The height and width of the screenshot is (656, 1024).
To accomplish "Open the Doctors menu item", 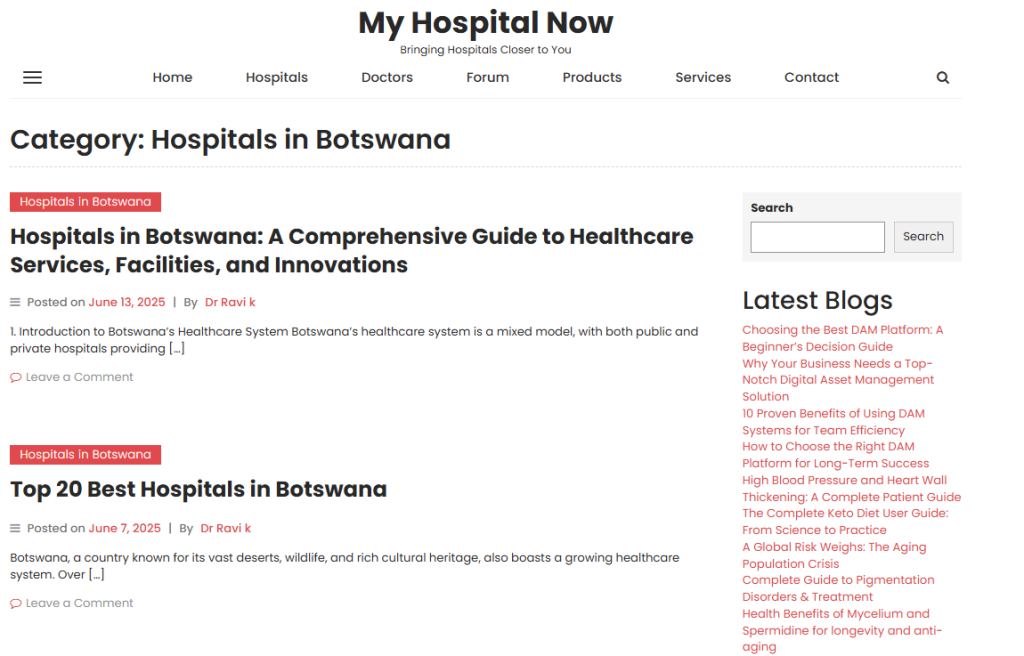I will pyautogui.click(x=387, y=78).
